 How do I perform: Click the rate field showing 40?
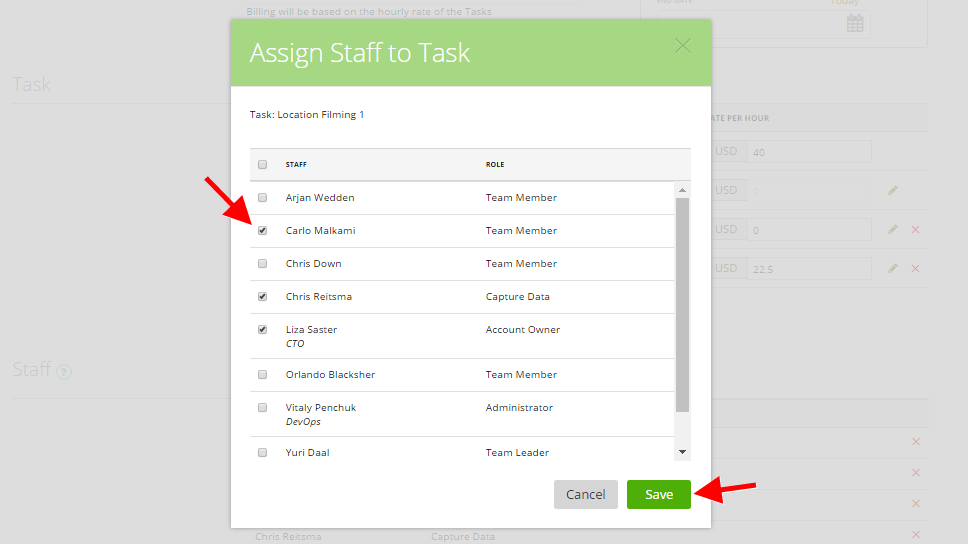click(809, 152)
